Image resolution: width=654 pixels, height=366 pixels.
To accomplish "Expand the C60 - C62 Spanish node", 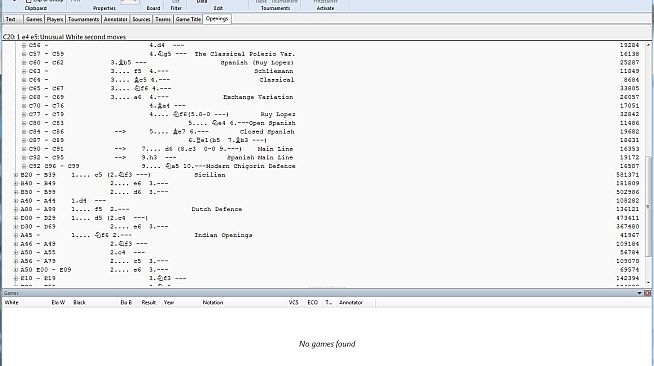I will [x=24, y=63].
